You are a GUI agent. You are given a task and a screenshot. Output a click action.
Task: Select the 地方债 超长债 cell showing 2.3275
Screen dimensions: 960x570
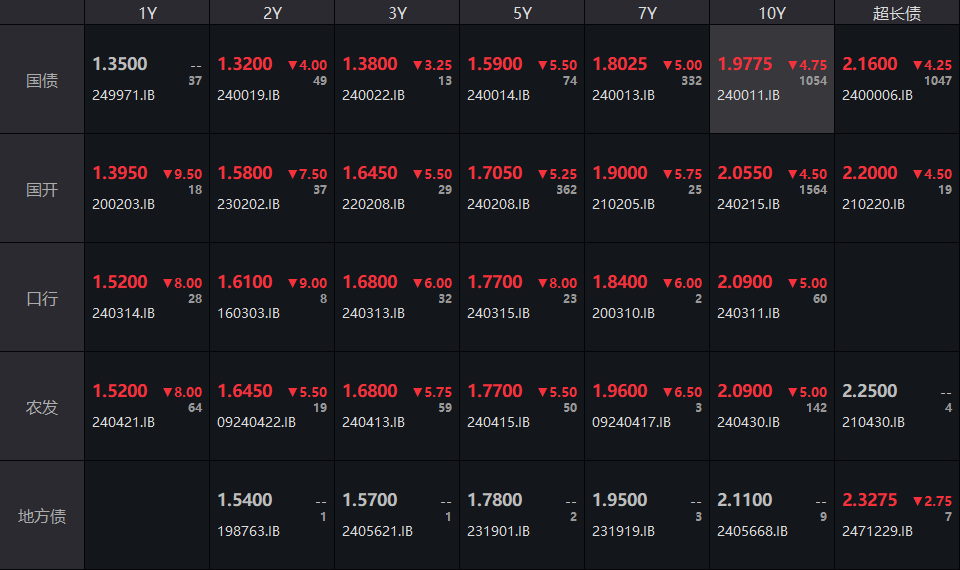pyautogui.click(x=896, y=516)
